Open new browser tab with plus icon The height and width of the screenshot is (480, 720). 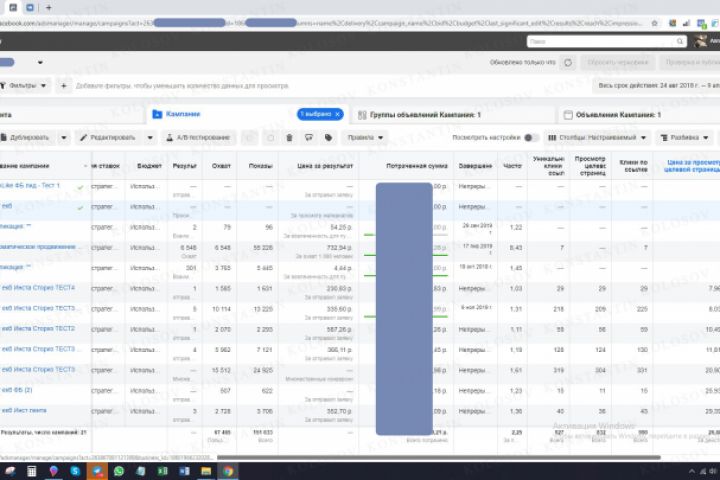pyautogui.click(x=48, y=7)
